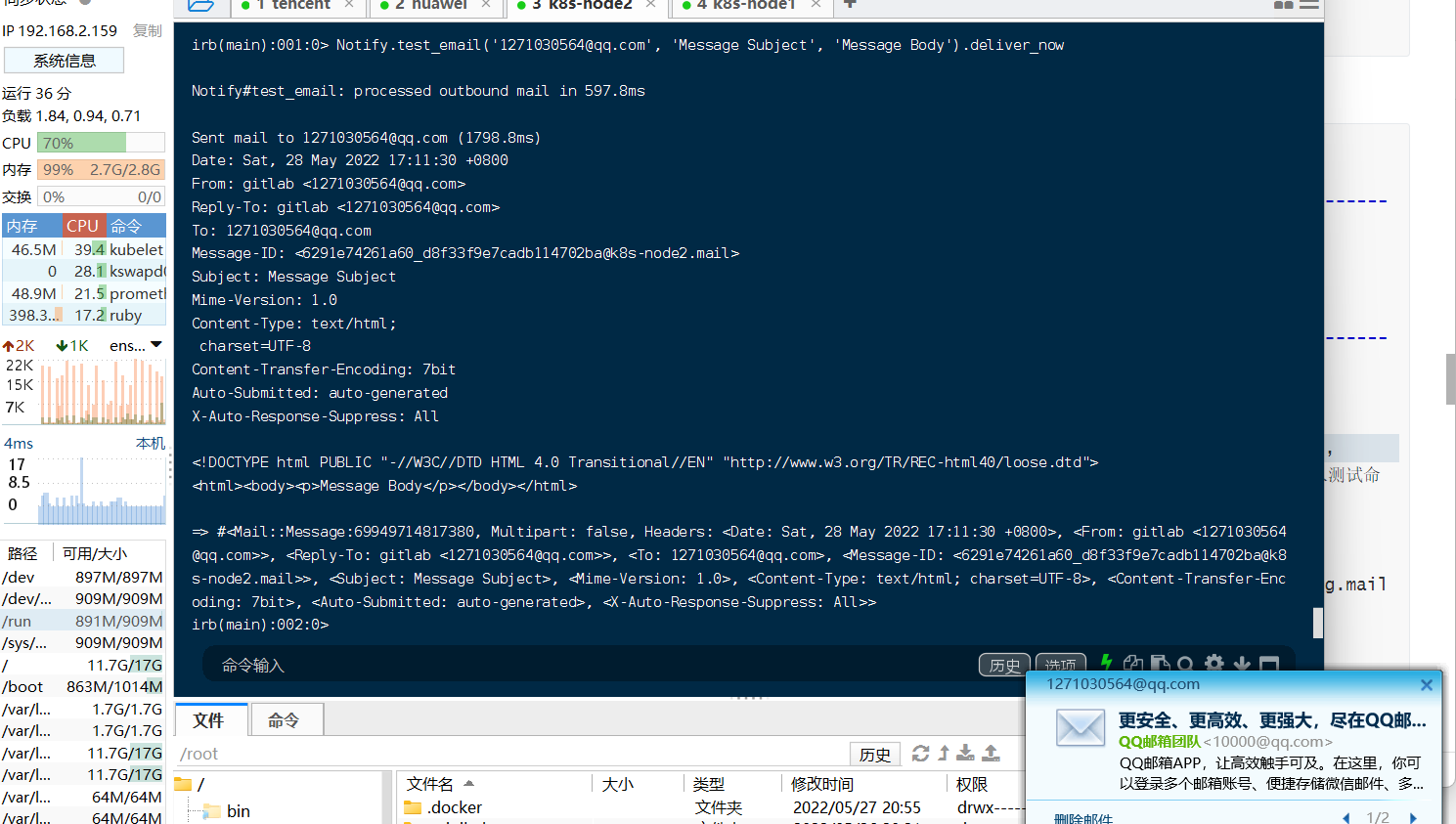Screen dimensions: 1456x824
Task: Select the bin folder in tree
Action: 226,811
